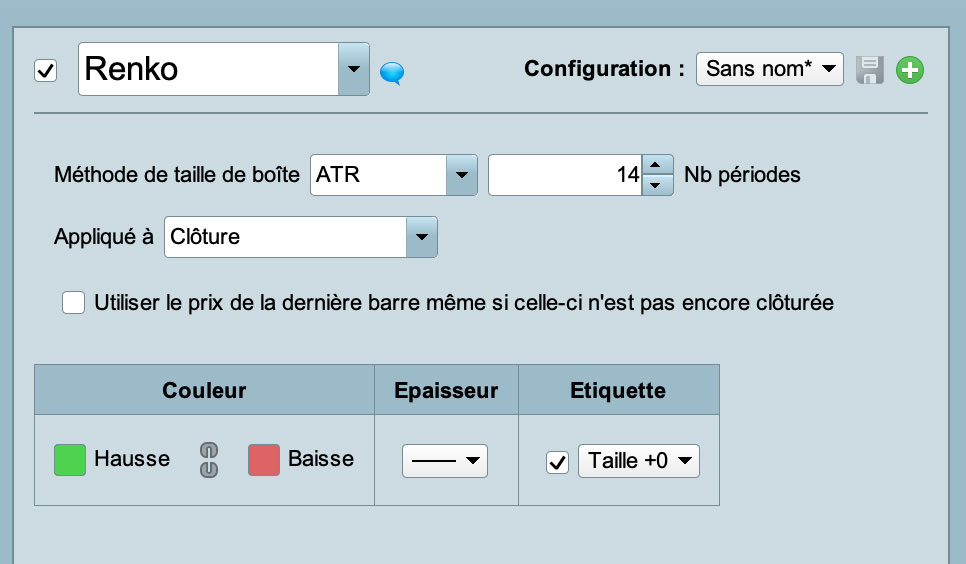Open the Renko indicator dropdown
Image resolution: width=966 pixels, height=564 pixels.
tap(353, 69)
